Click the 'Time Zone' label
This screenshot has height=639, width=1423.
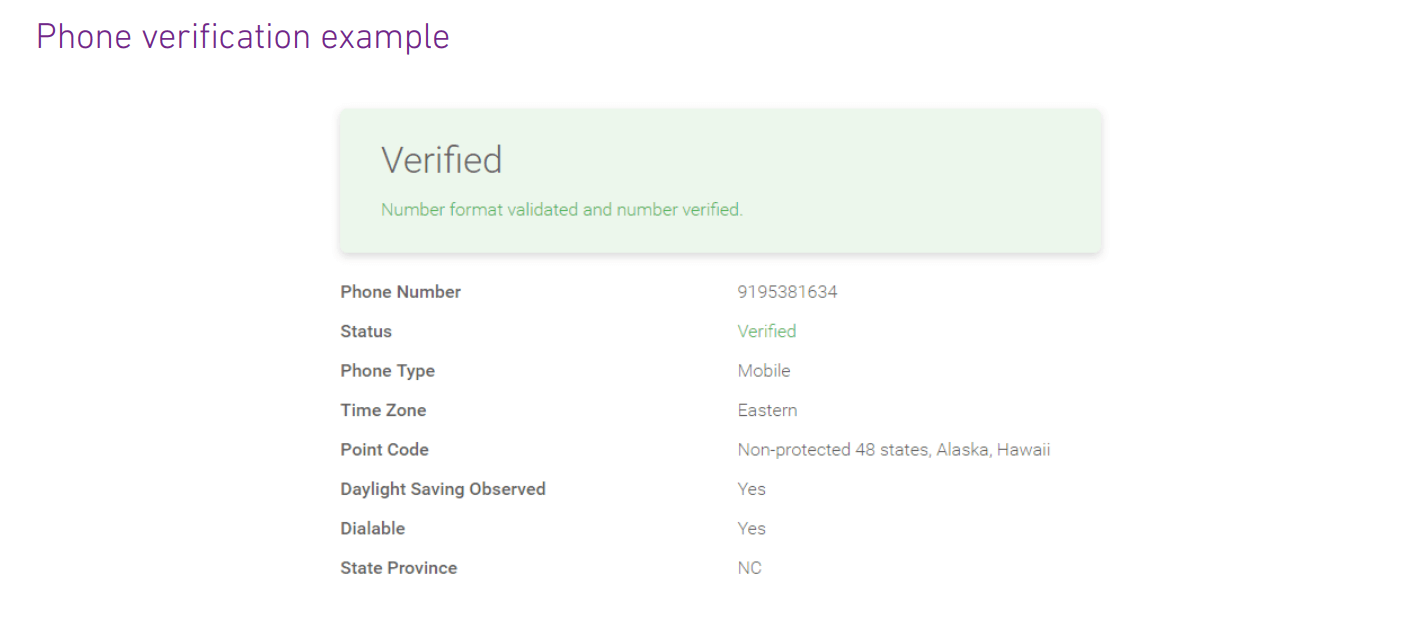point(383,410)
